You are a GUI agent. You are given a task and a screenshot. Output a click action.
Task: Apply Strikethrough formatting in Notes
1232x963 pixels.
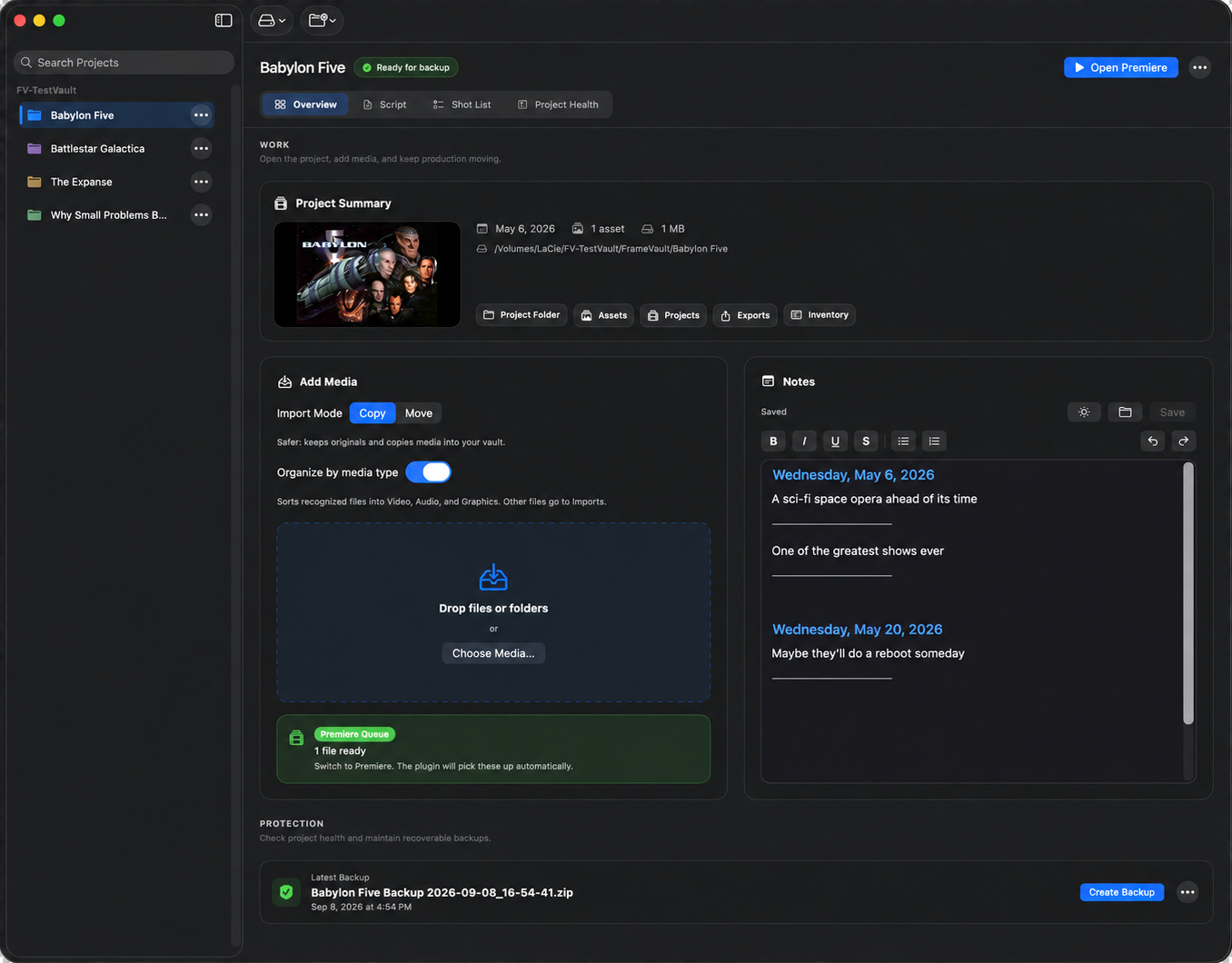pyautogui.click(x=866, y=441)
